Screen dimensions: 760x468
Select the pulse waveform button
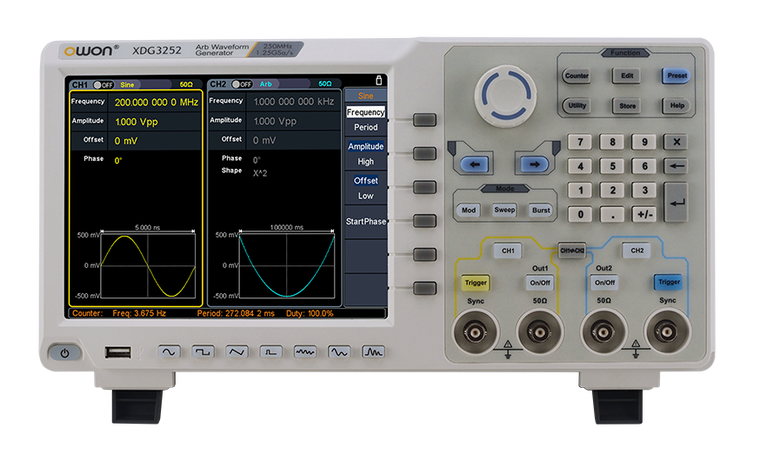[x=271, y=352]
